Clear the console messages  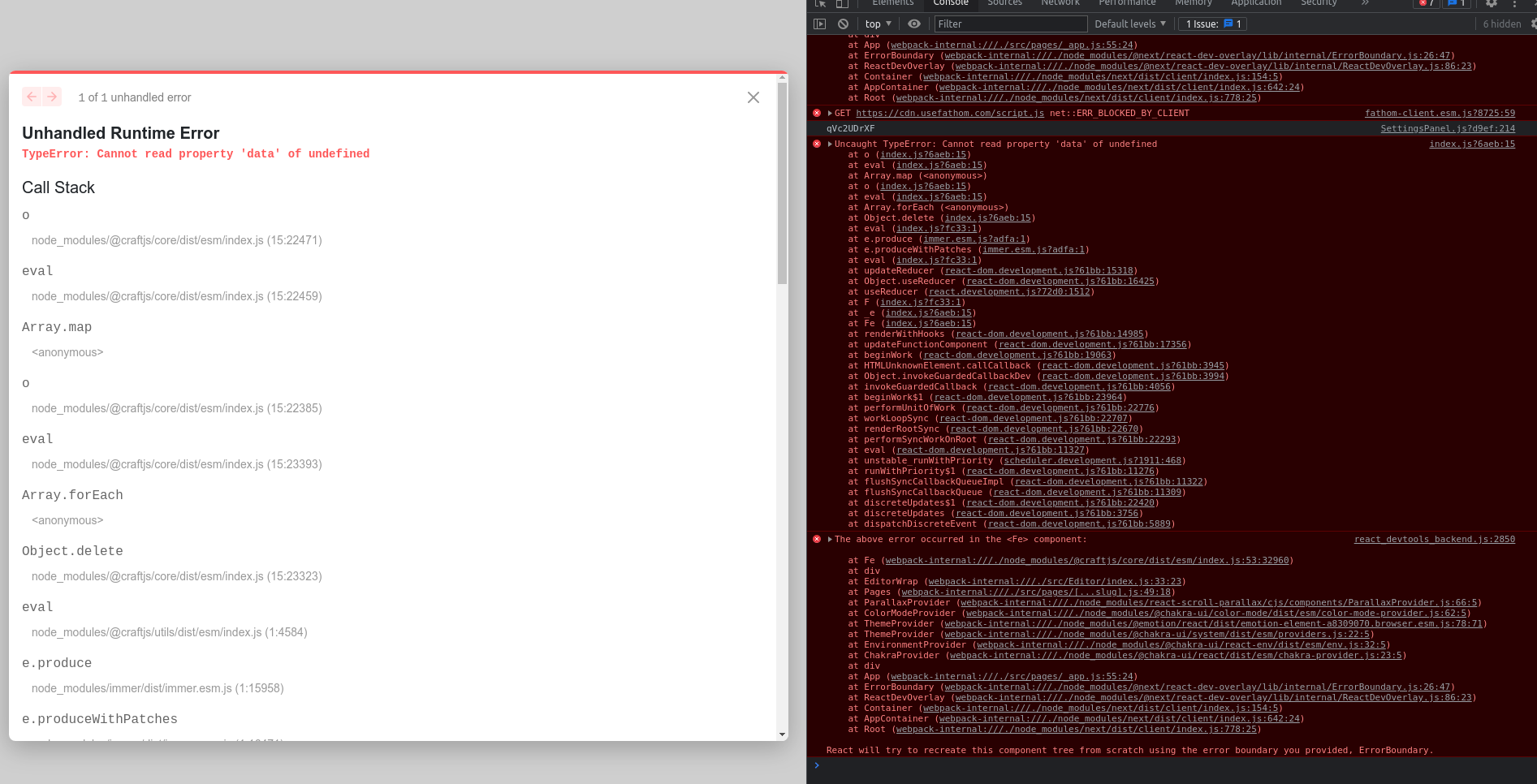[843, 24]
